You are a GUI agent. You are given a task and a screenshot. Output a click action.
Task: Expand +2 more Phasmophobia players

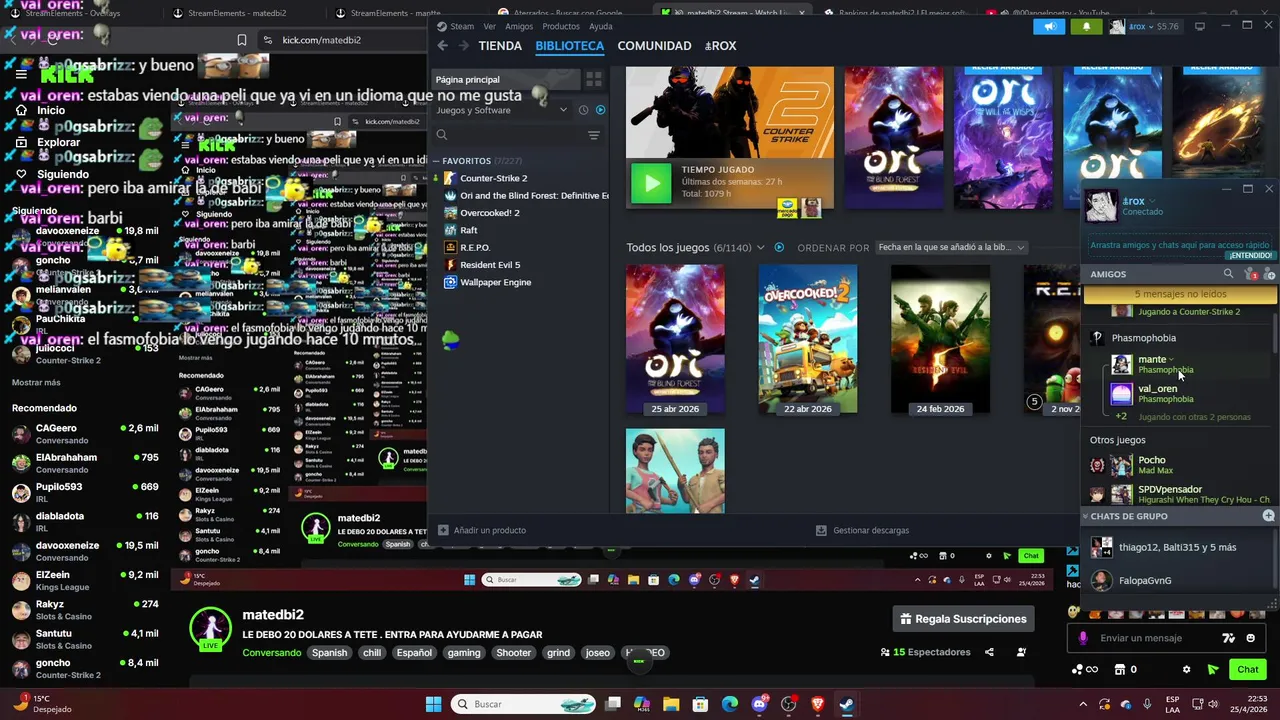[1121, 417]
